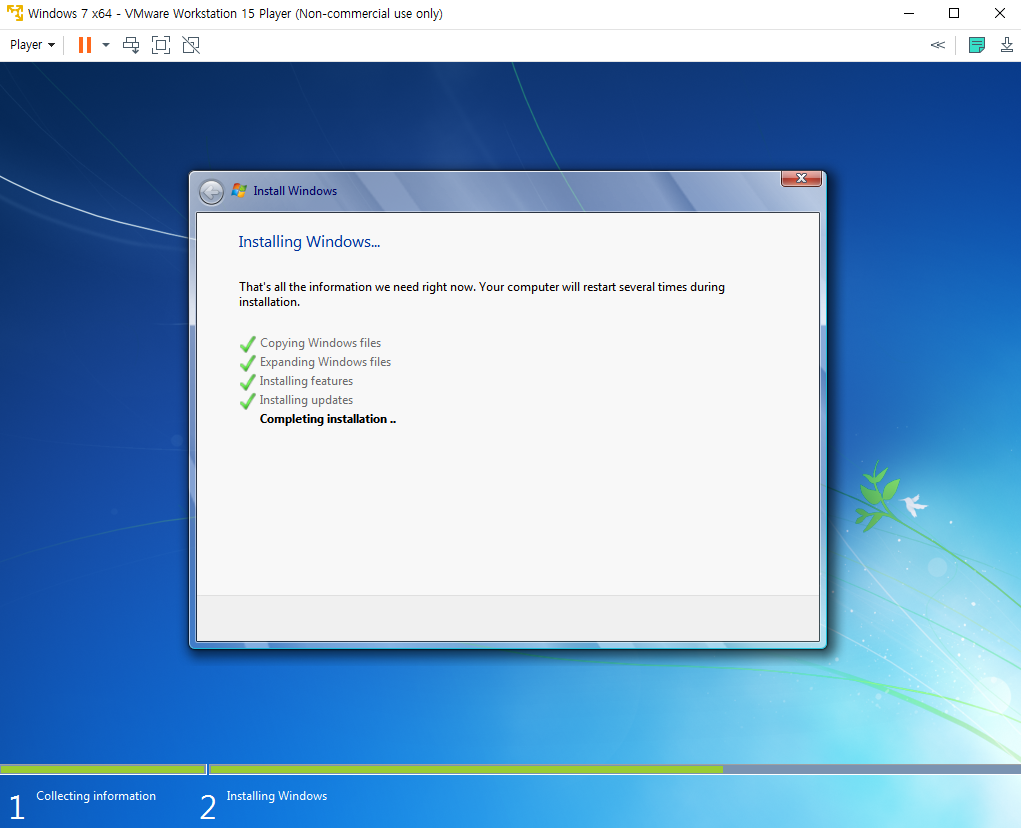Send Ctrl+Alt+Del to the virtual machine
Viewport: 1021px width, 828px height.
(131, 45)
